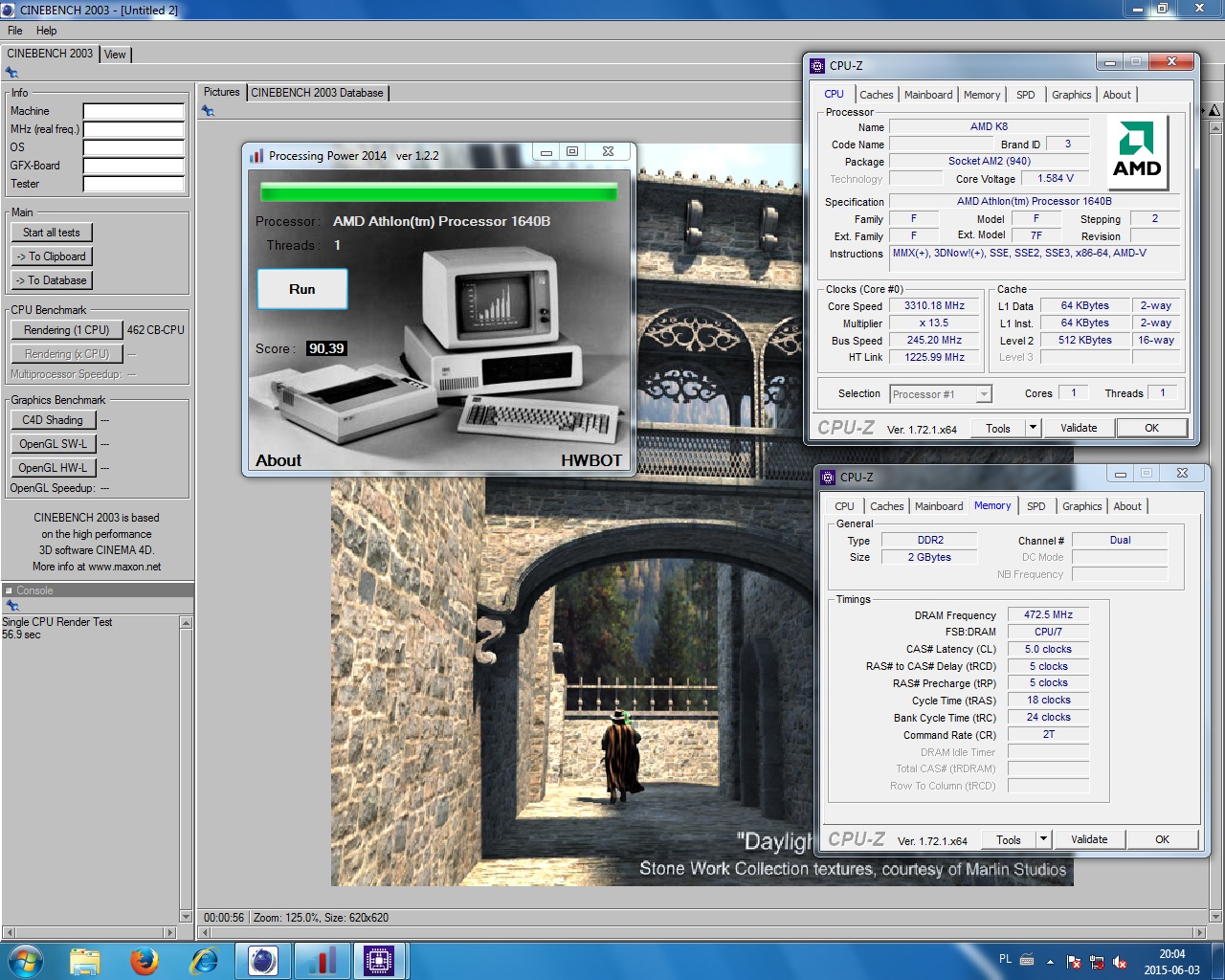Click the CINEBENCH 2003 title bar icon
The image size is (1225, 980).
tap(9, 10)
